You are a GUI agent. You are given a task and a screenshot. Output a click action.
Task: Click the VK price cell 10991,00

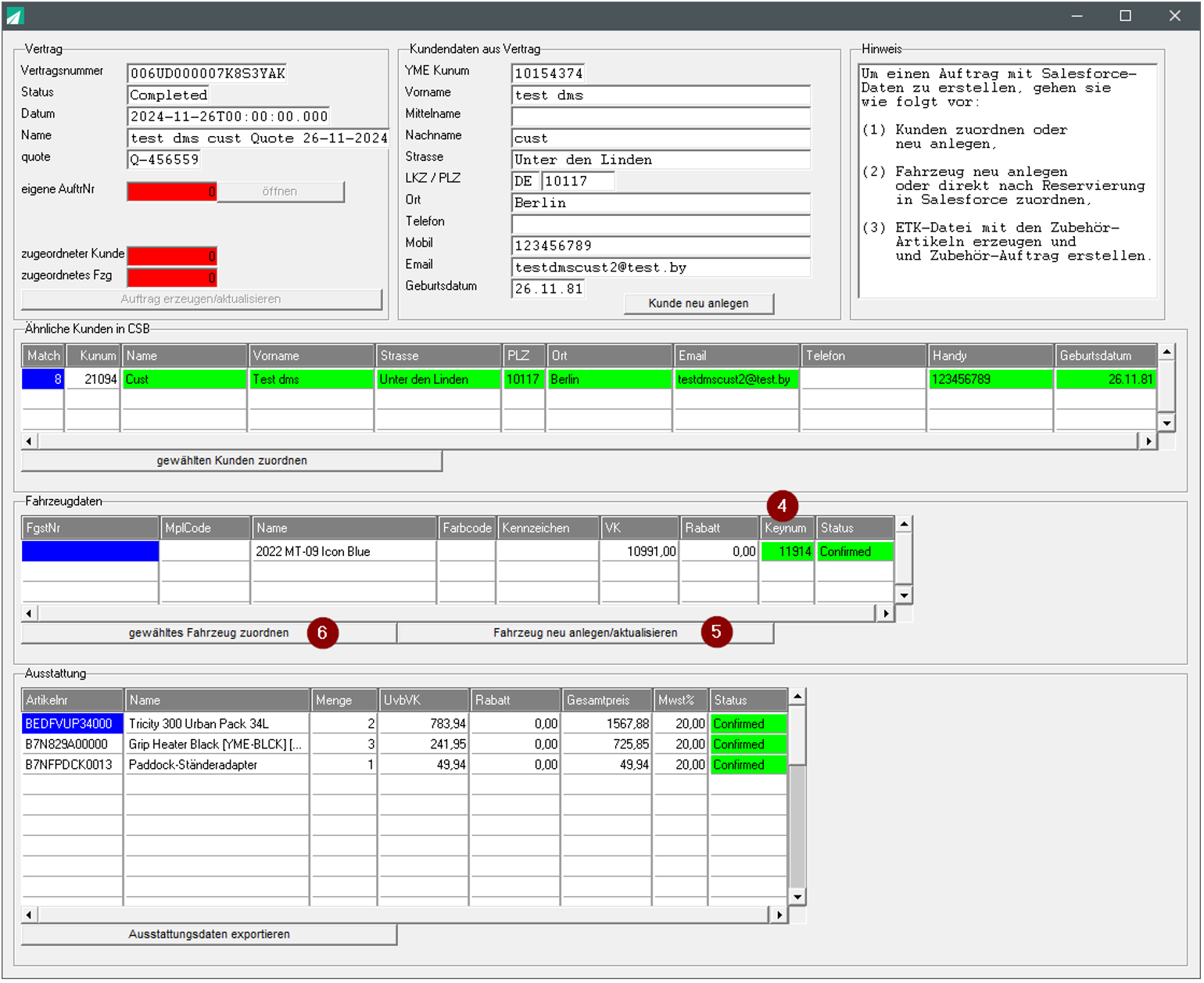(x=640, y=551)
